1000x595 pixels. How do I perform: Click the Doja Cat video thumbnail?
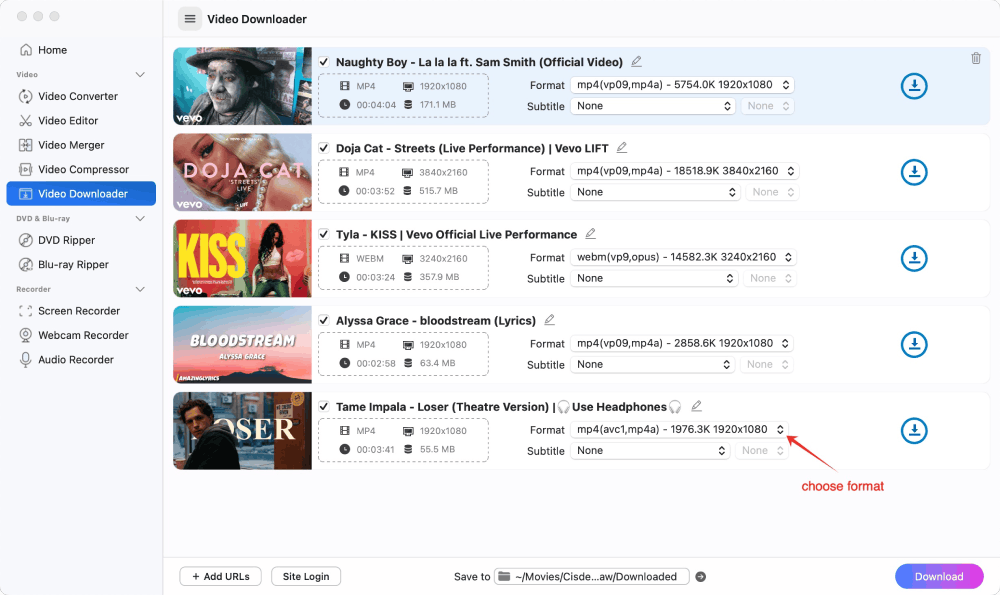click(242, 172)
